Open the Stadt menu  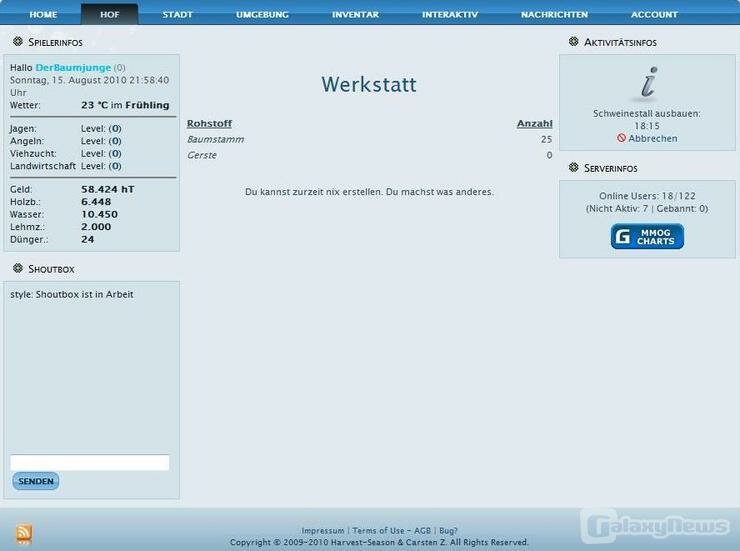[177, 15]
